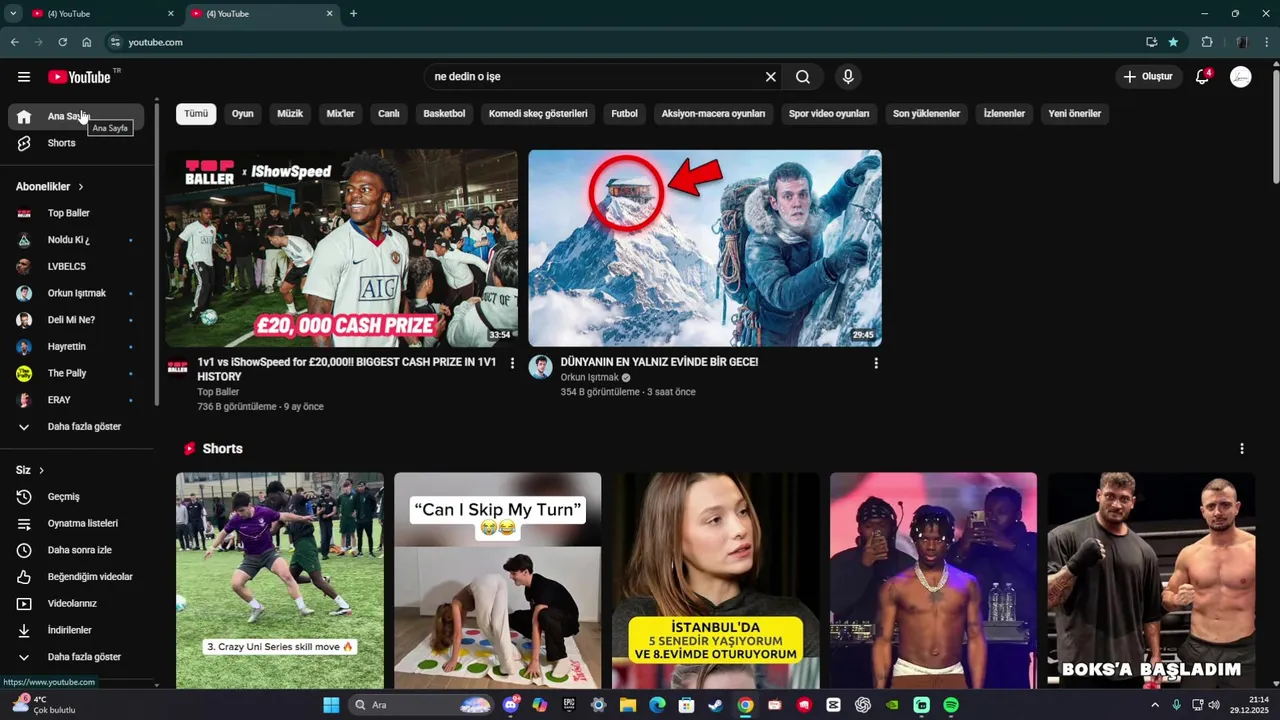Select the İzlenenler chip
The width and height of the screenshot is (1280, 720).
tap(1004, 114)
